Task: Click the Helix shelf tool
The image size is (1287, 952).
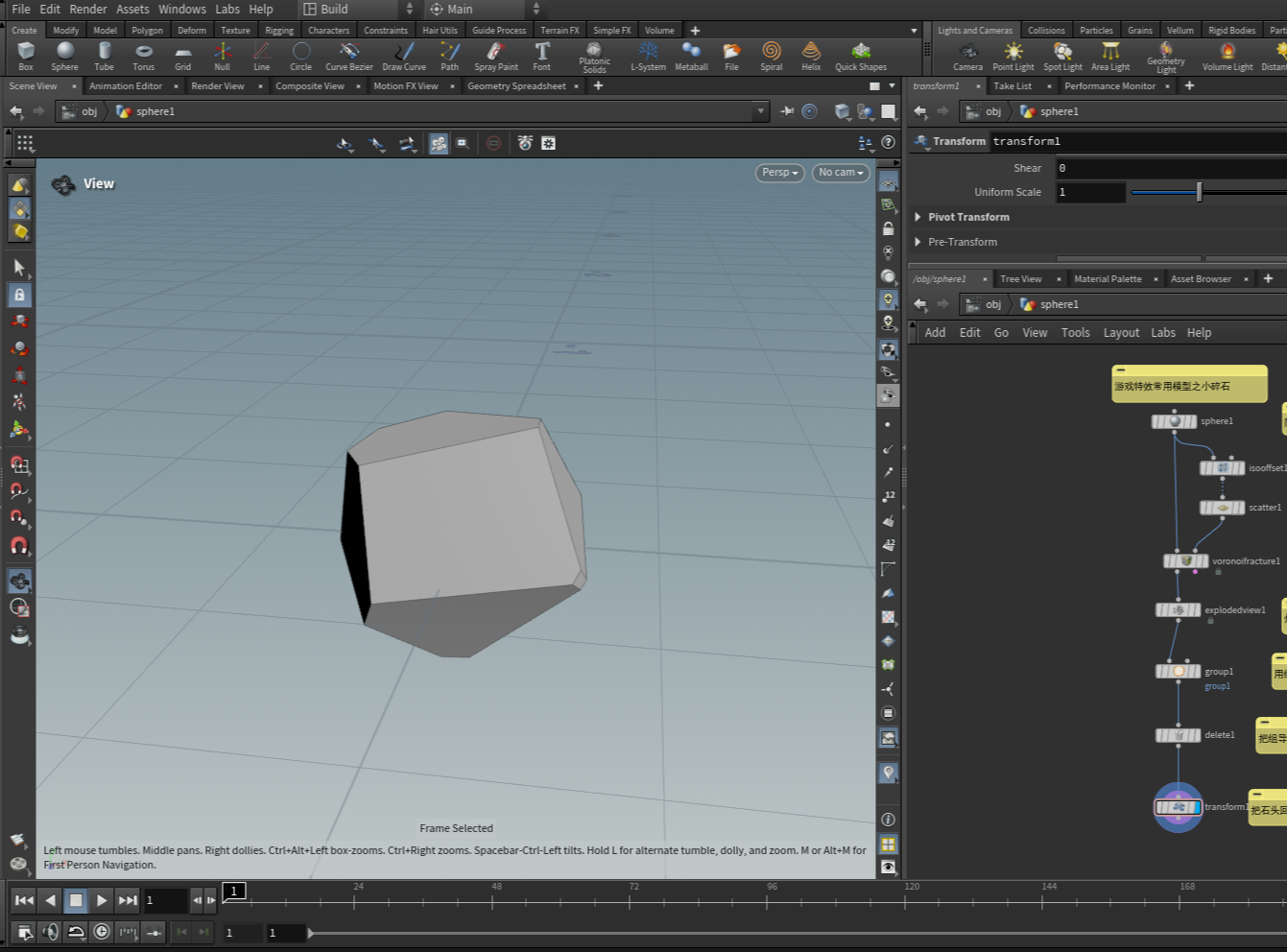Action: tap(811, 57)
